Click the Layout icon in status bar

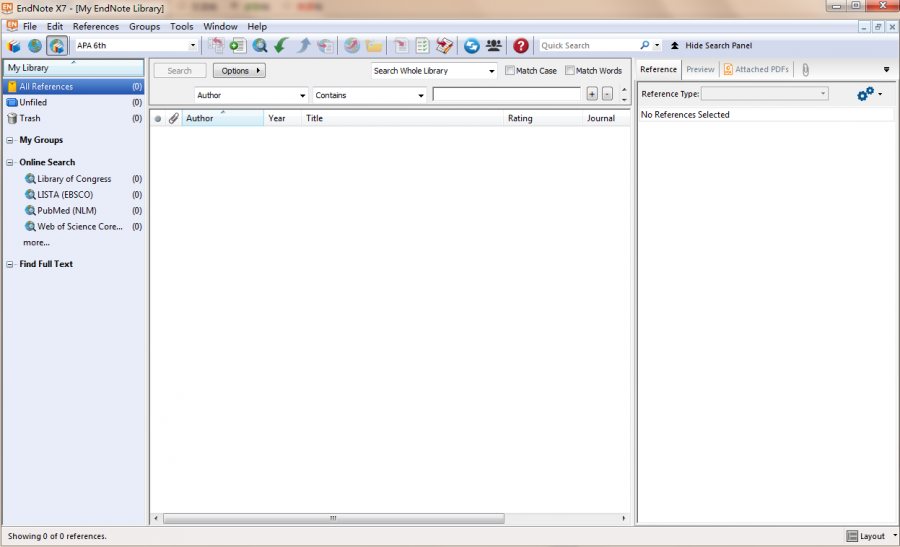[852, 536]
